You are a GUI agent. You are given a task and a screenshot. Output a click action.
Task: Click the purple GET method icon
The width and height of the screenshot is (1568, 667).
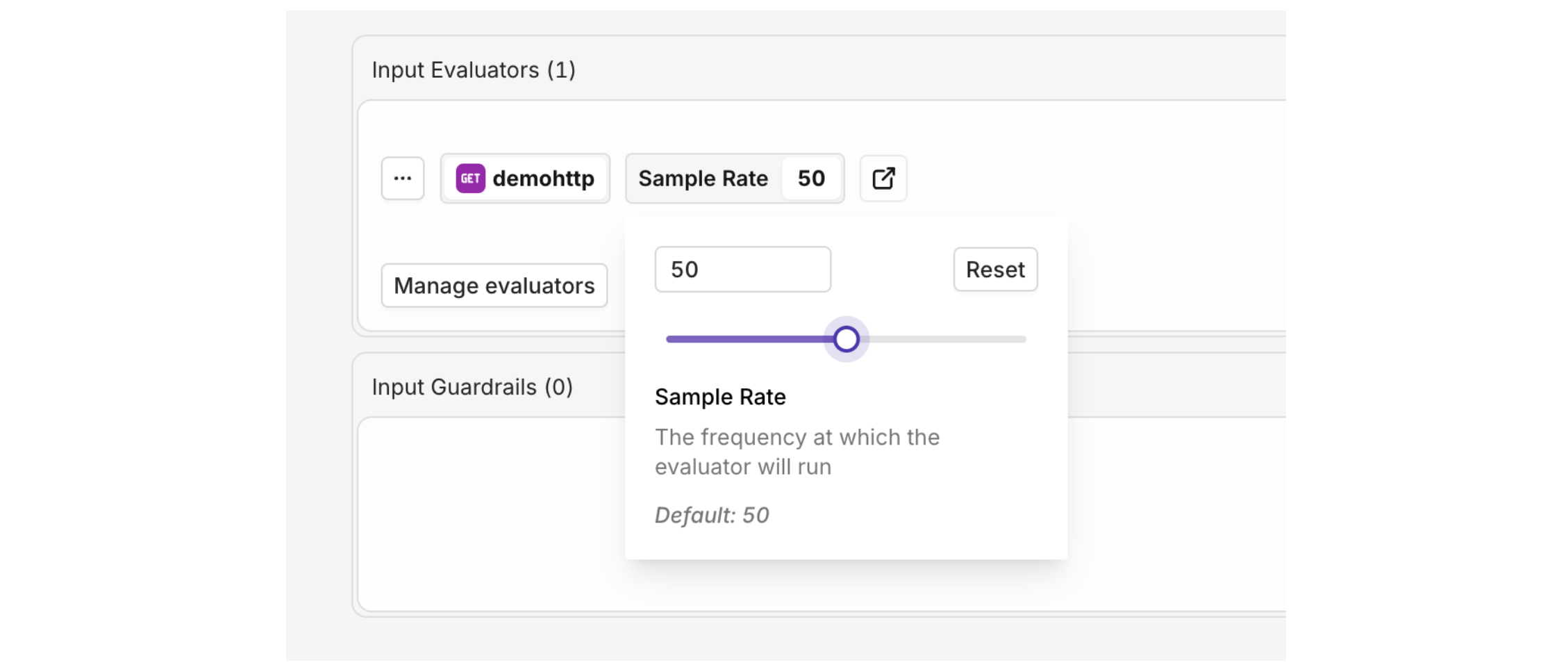coord(470,179)
